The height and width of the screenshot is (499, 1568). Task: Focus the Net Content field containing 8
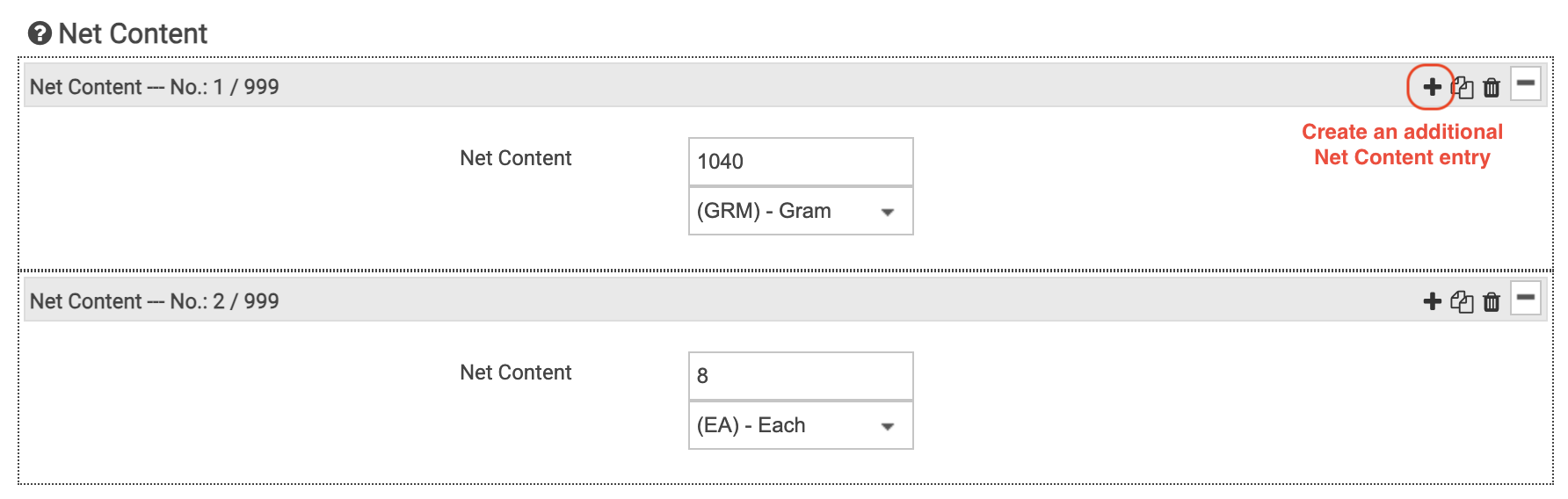(800, 376)
